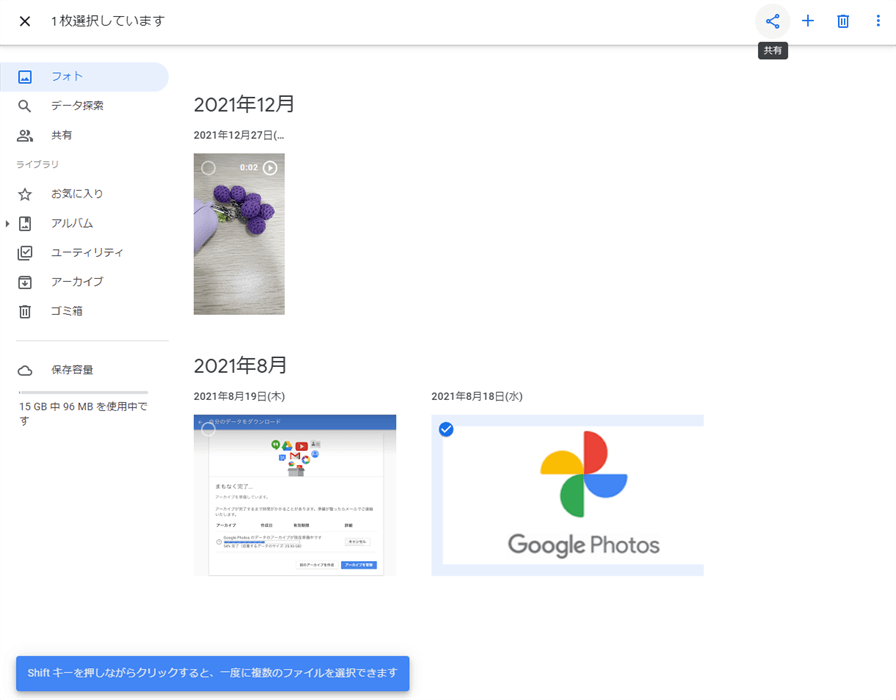Click the trash delete icon in toolbar
This screenshot has height=700, width=896.
(x=843, y=22)
